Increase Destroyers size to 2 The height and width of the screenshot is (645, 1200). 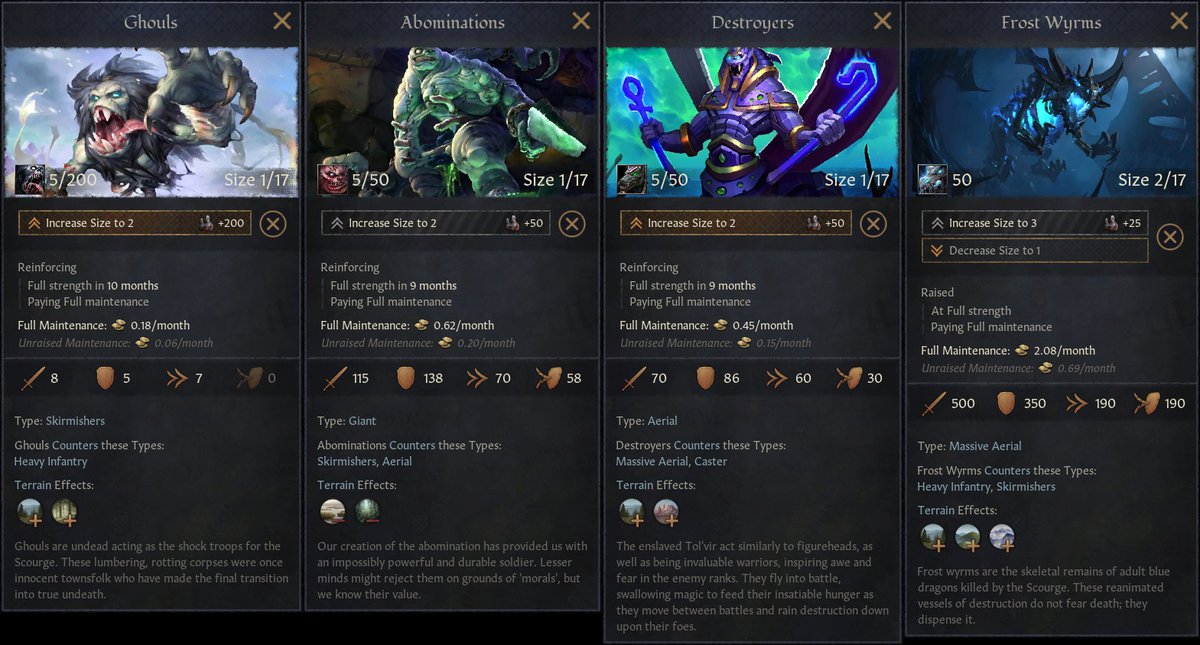tap(736, 223)
